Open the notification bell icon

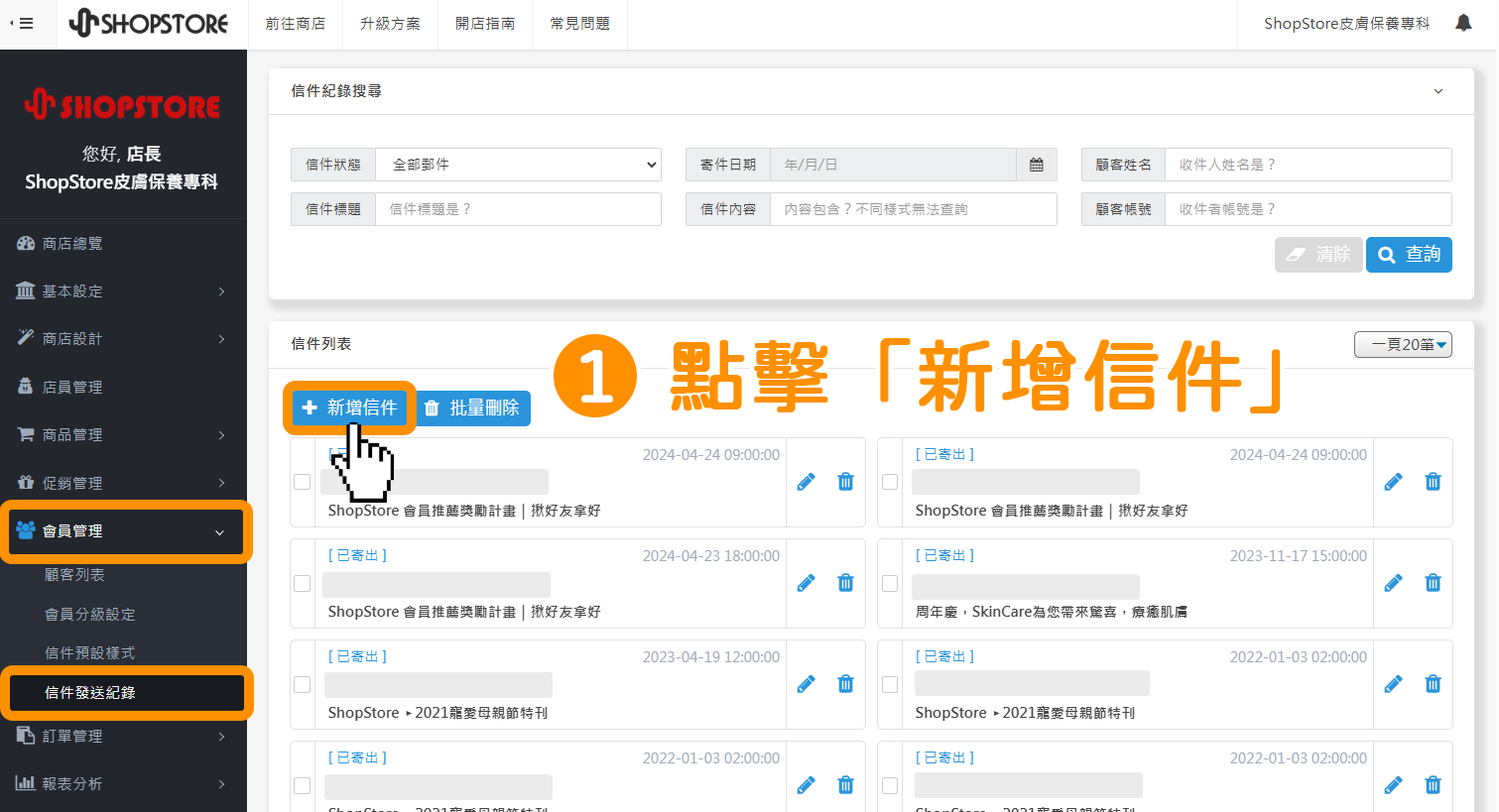pos(1463,23)
